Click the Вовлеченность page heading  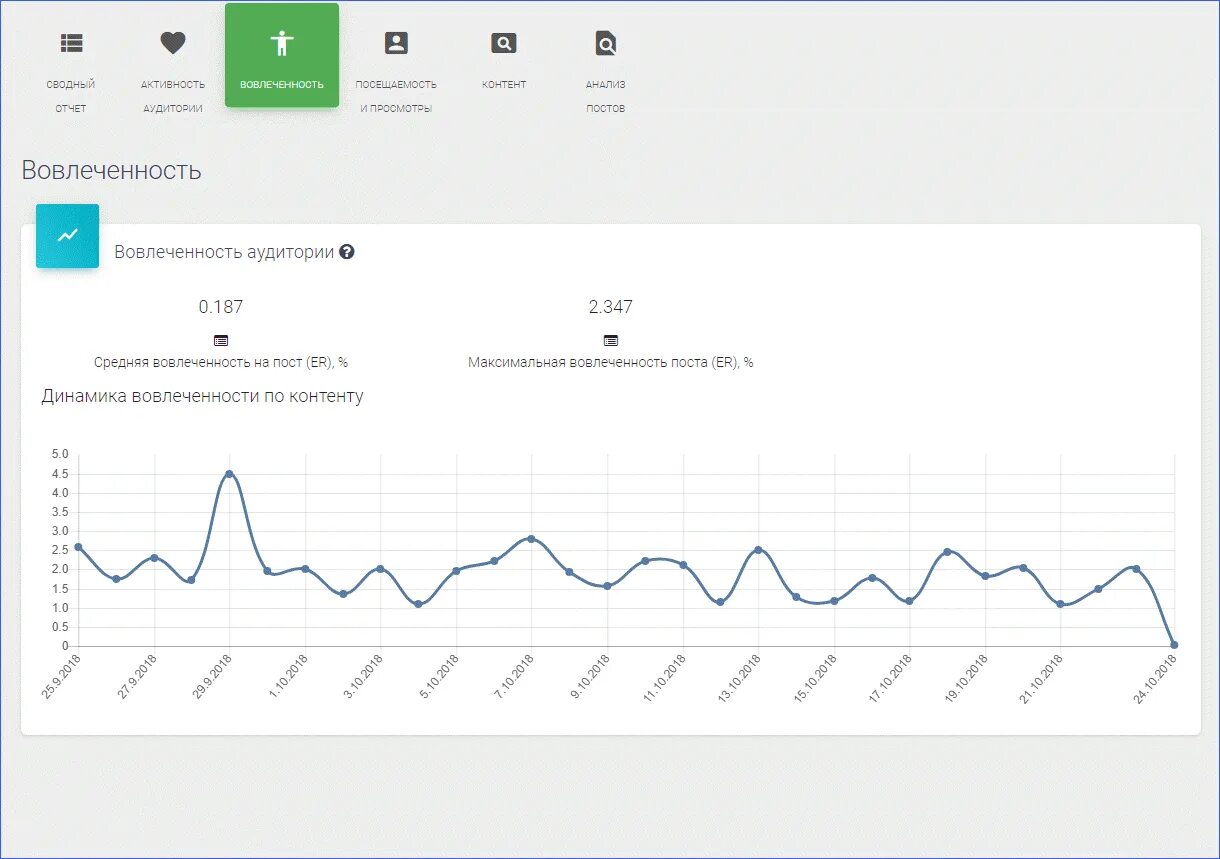click(x=111, y=170)
